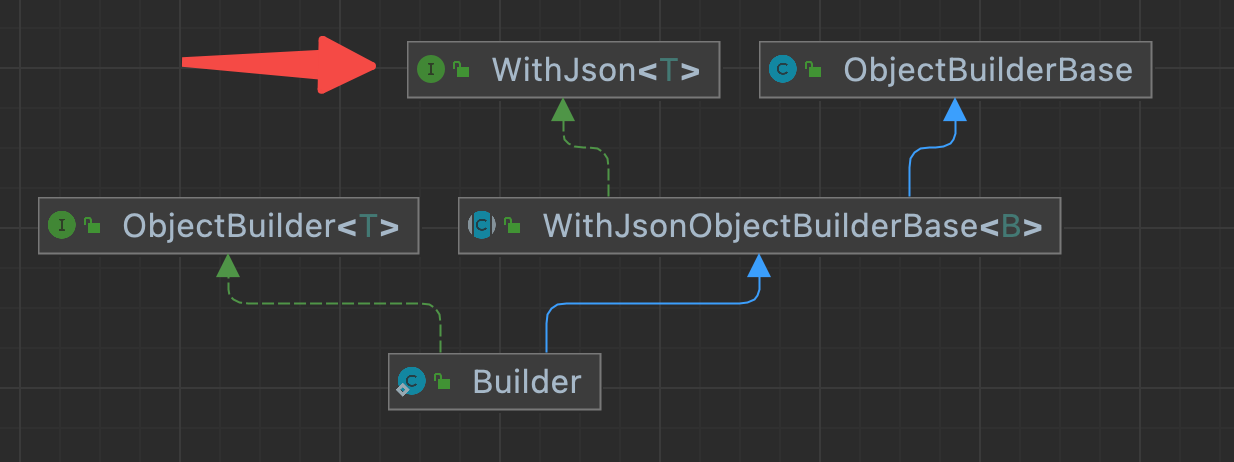Click the lock icon on the Builder node
The height and width of the screenshot is (462, 1234).
(x=442, y=381)
